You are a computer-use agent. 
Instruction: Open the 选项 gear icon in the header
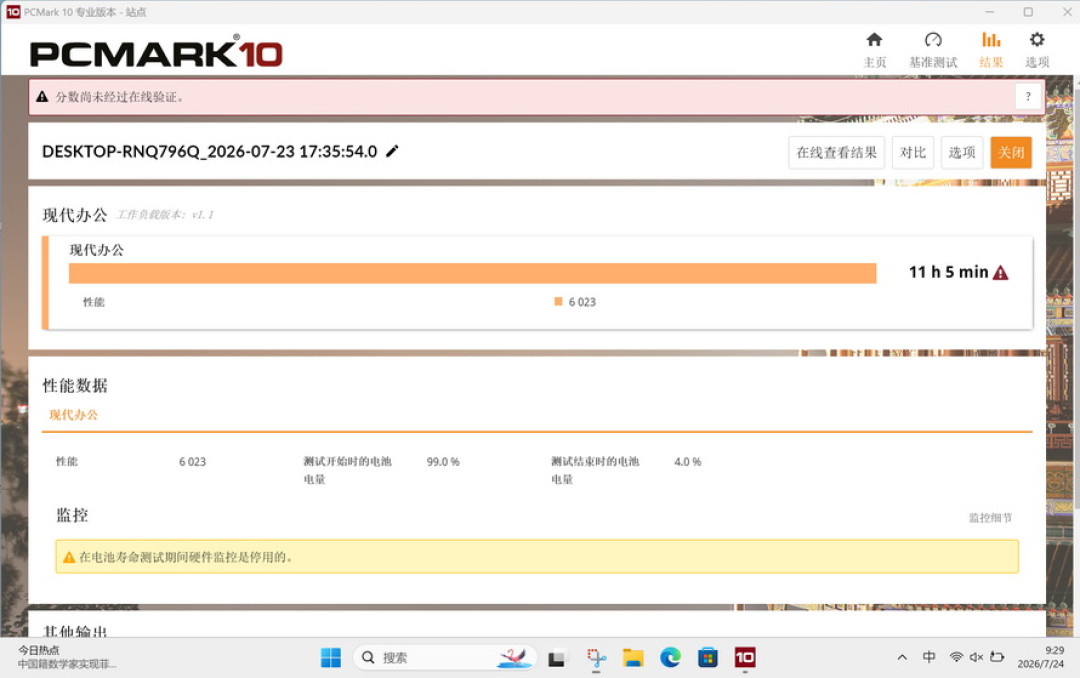point(1037,39)
